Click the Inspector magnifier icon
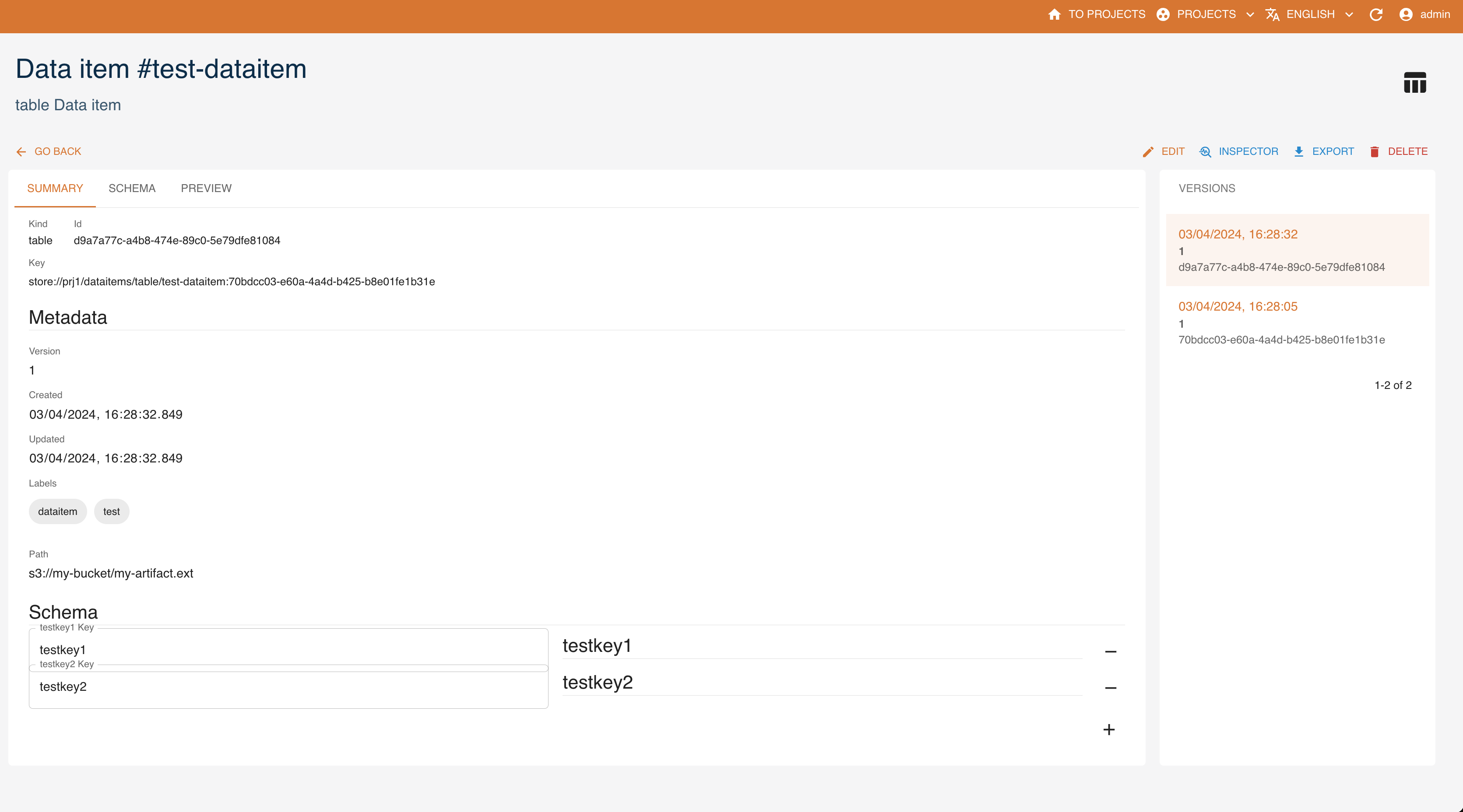The image size is (1463, 812). pos(1205,151)
